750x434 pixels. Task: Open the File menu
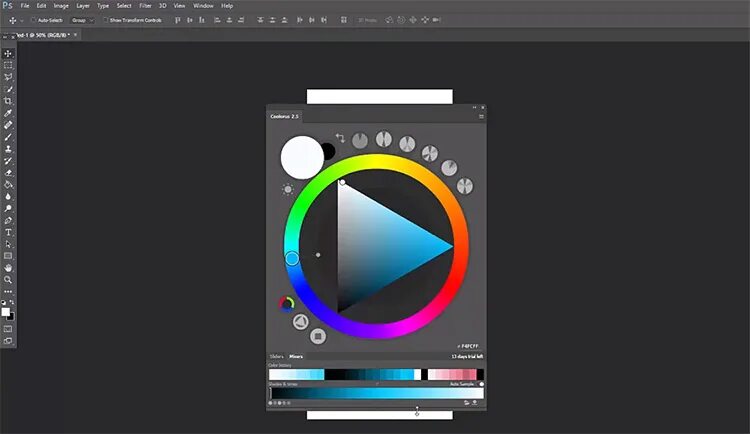pyautogui.click(x=25, y=6)
